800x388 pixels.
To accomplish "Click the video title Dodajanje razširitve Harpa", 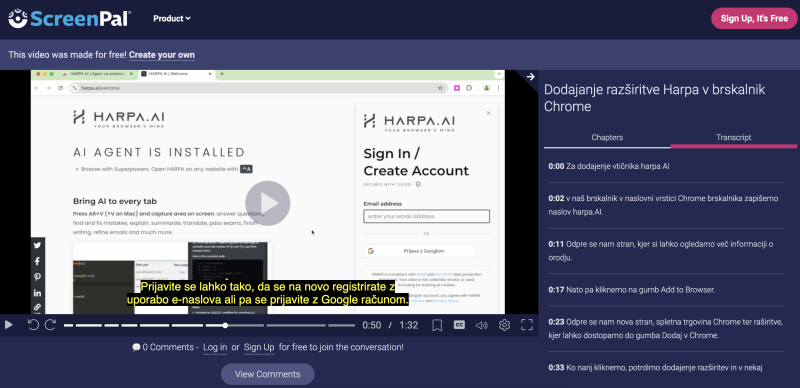I will [655, 98].
